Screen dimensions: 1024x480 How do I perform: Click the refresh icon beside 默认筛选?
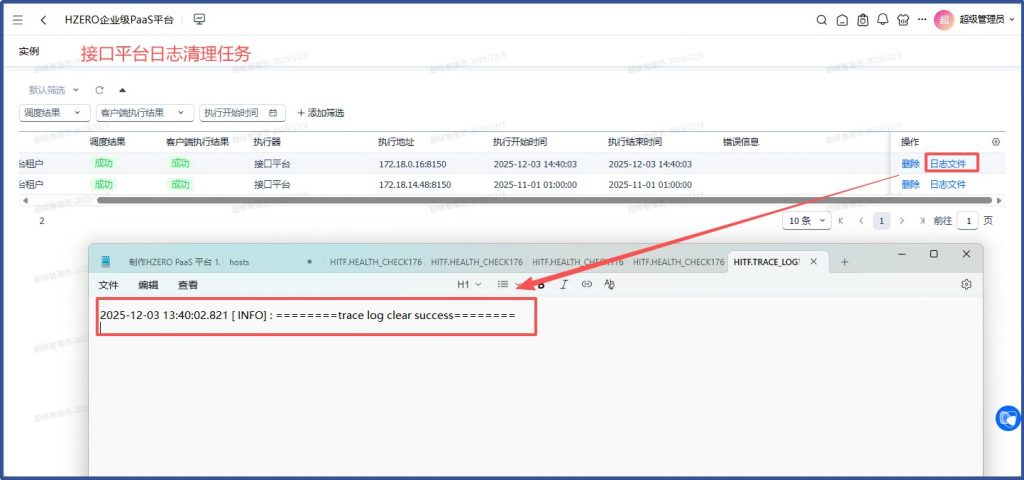(99, 90)
